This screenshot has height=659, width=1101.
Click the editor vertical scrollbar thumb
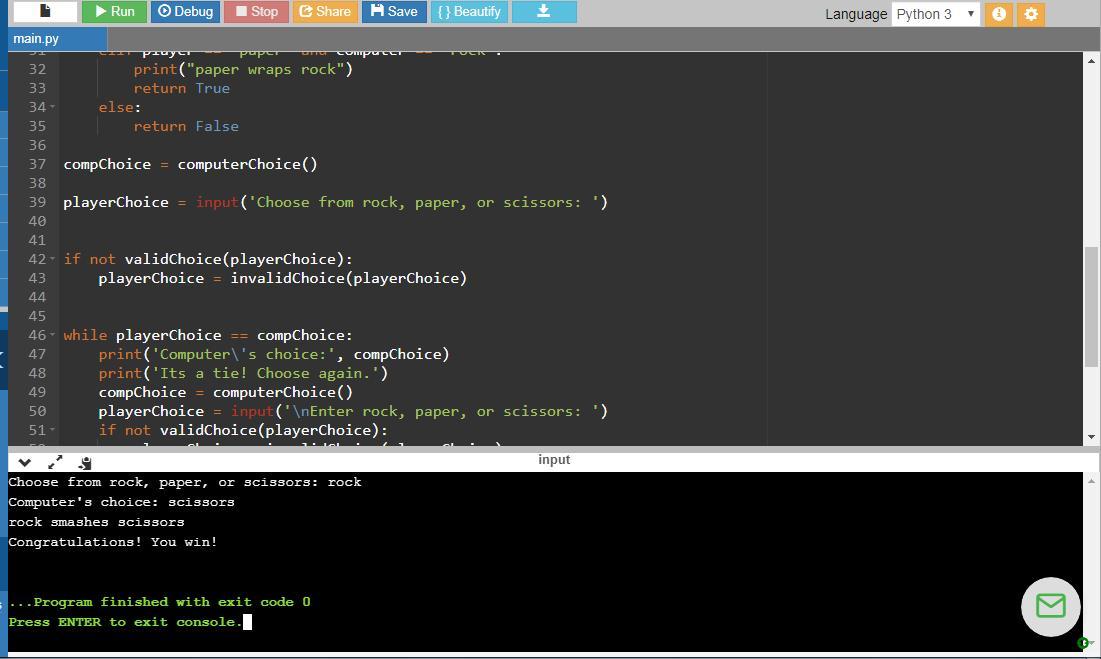[x=1091, y=306]
